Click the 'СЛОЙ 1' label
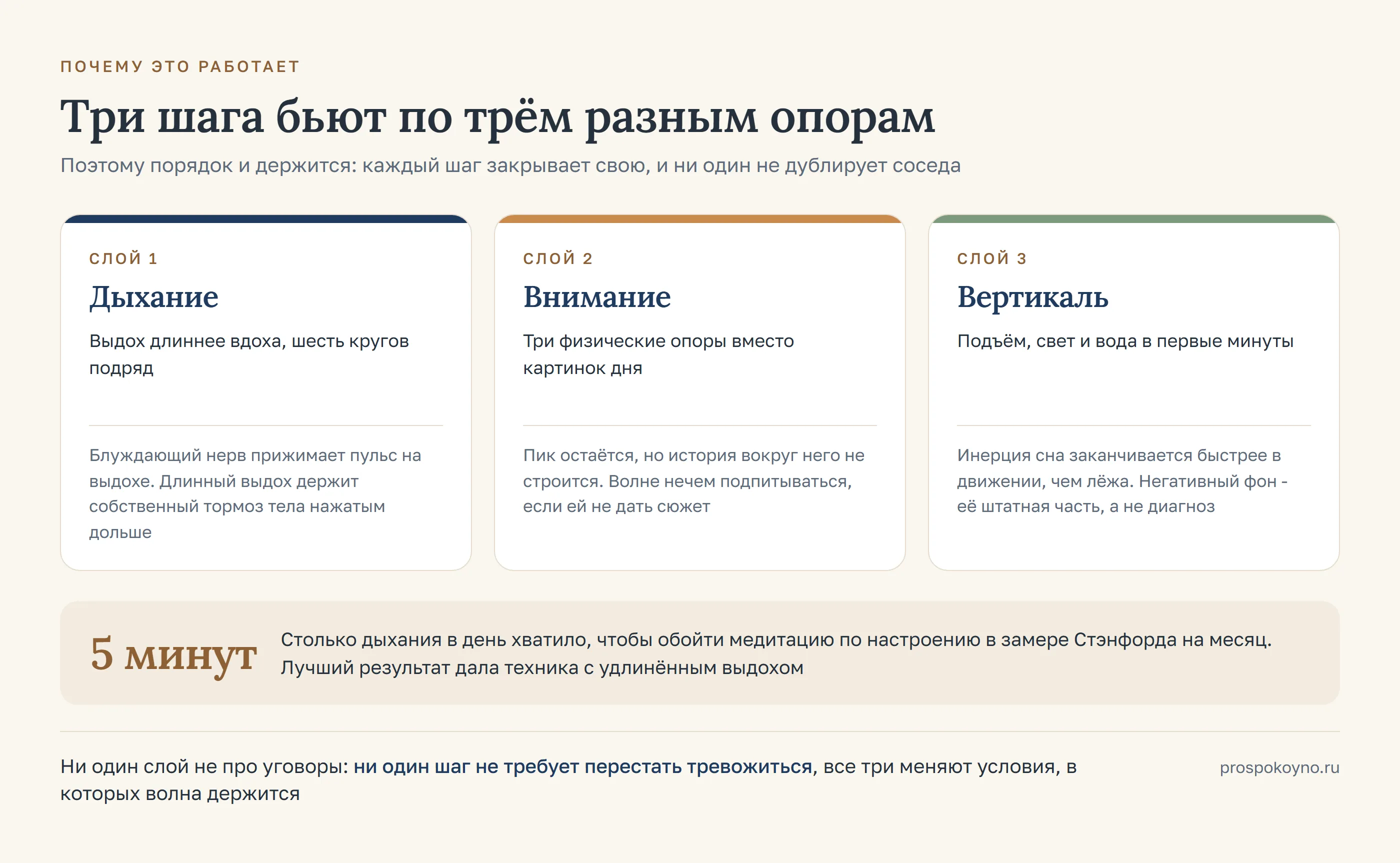This screenshot has width=1400, height=863. pos(123,258)
